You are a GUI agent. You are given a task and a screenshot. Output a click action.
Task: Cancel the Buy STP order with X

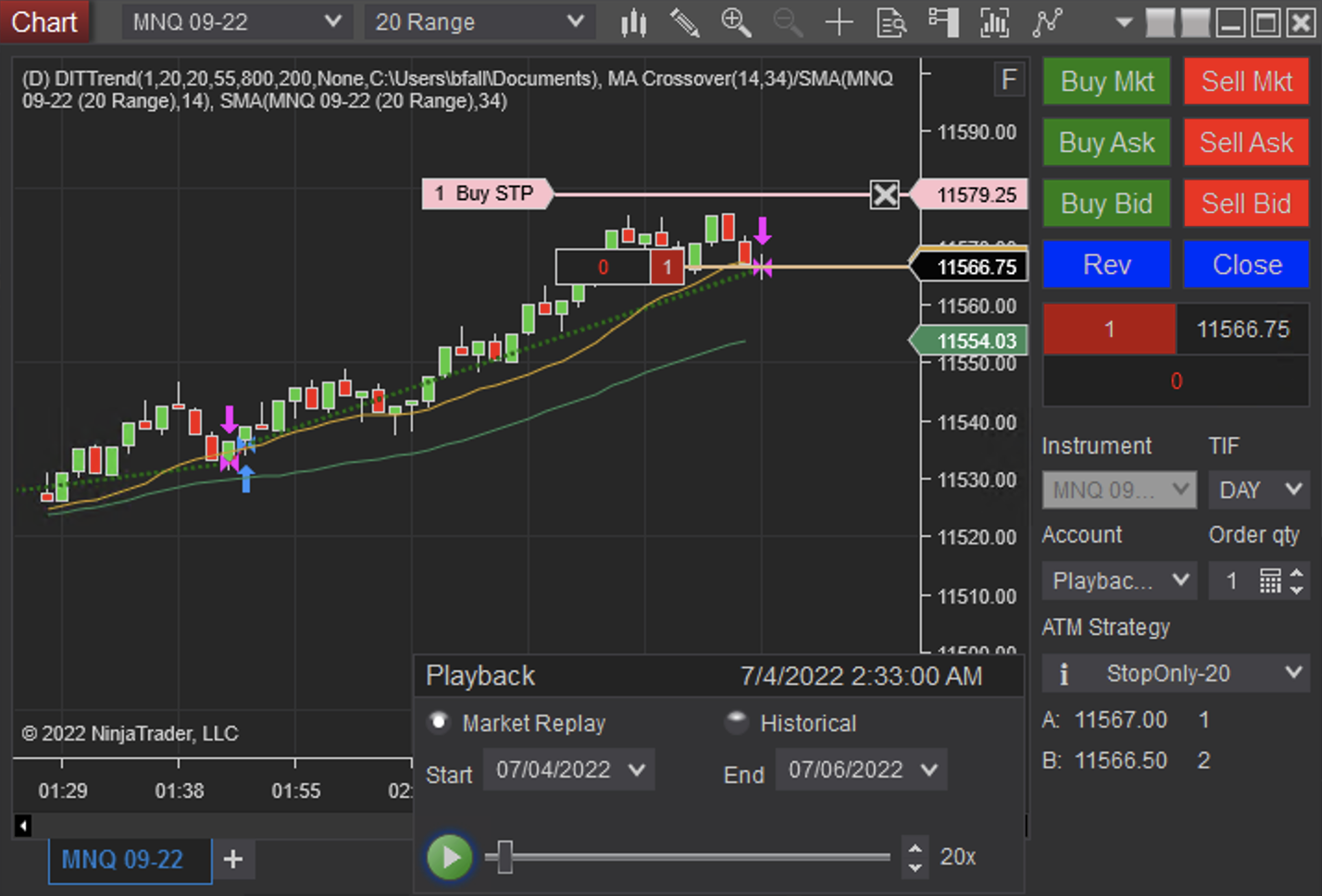pyautogui.click(x=885, y=194)
